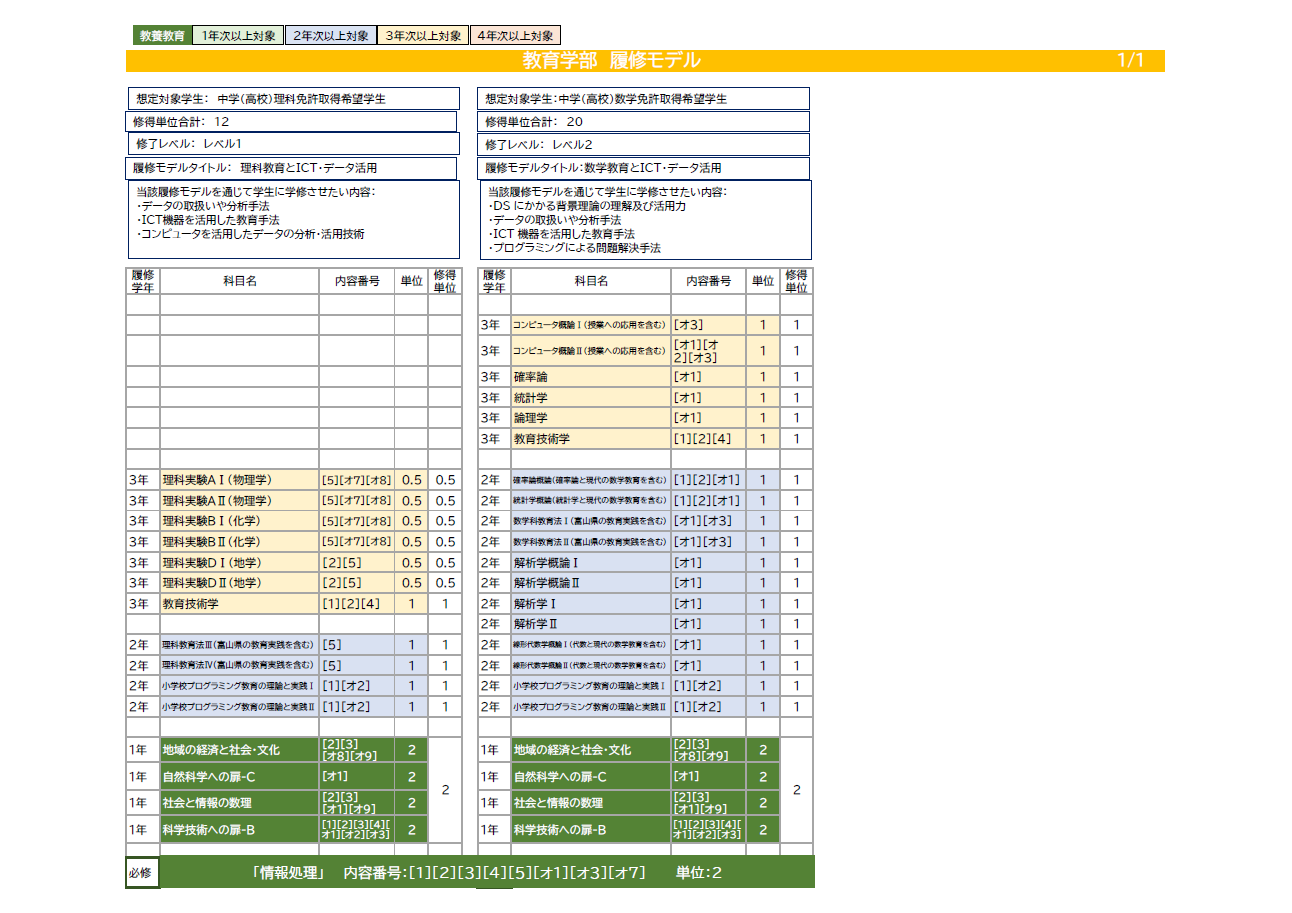Click the DSにかかる背景理論の理解及び活用力 line
Image resolution: width=1292 pixels, height=913 pixels.
[x=588, y=206]
